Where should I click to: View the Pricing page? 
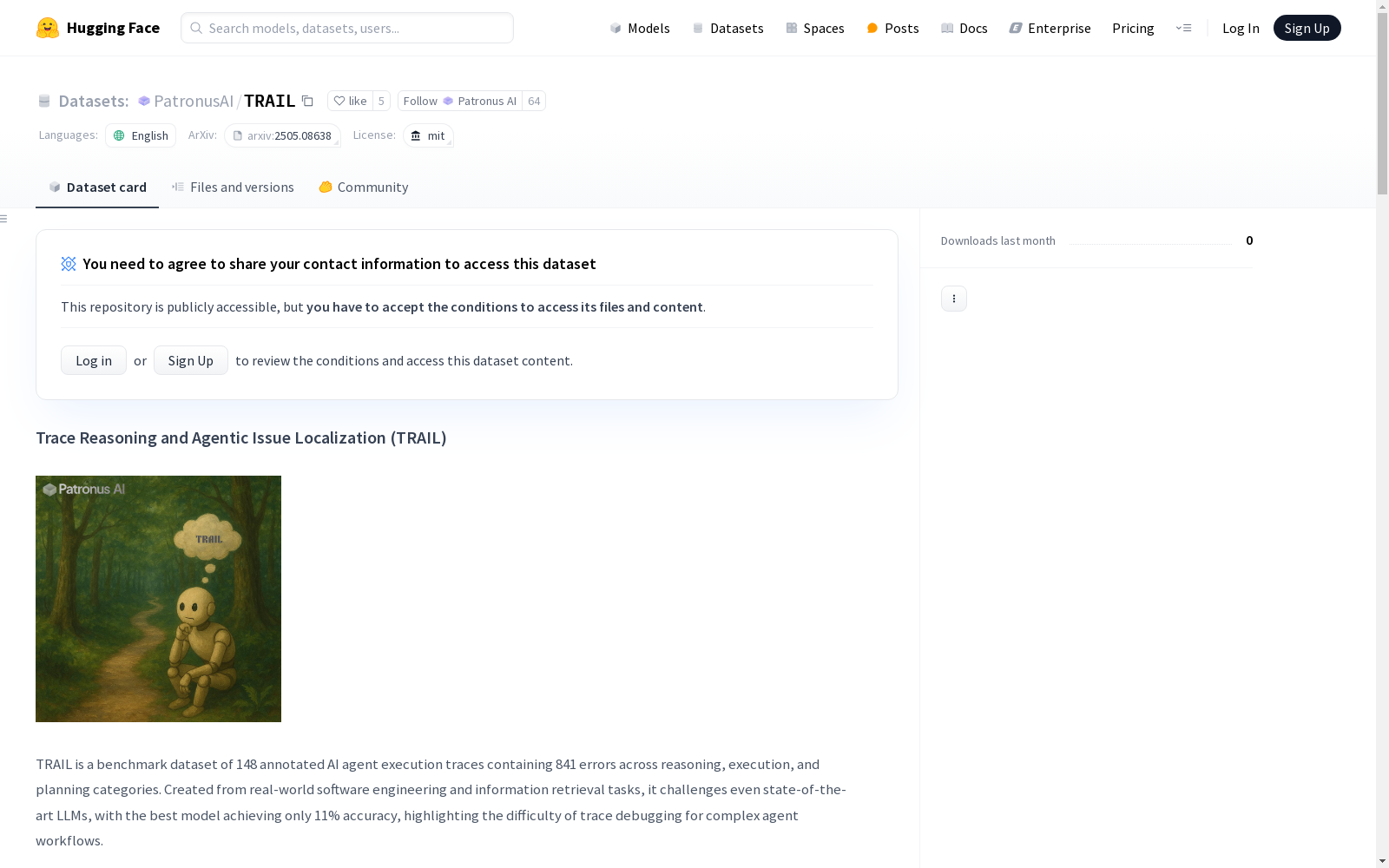1133,28
